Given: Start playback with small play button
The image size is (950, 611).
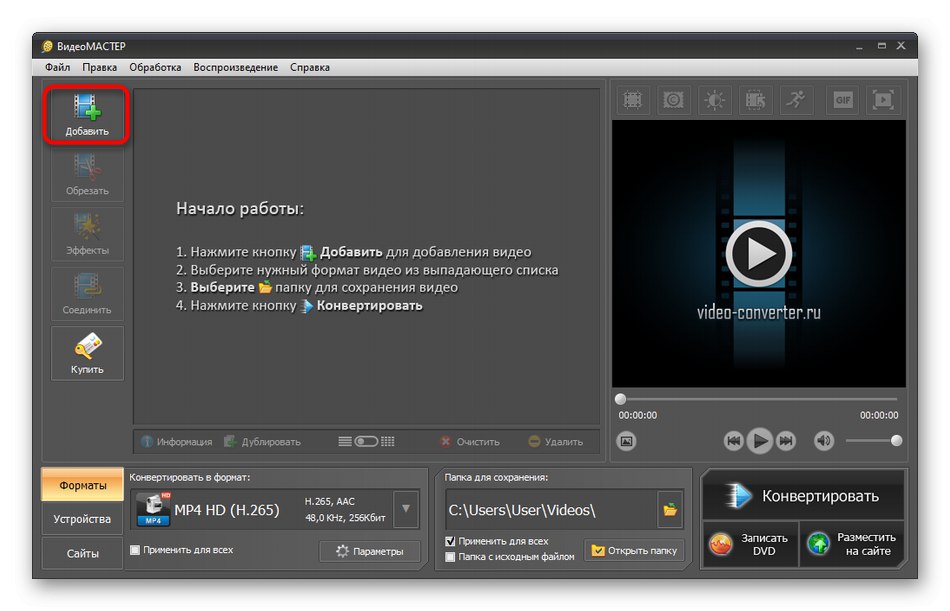Looking at the screenshot, I should coord(759,441).
